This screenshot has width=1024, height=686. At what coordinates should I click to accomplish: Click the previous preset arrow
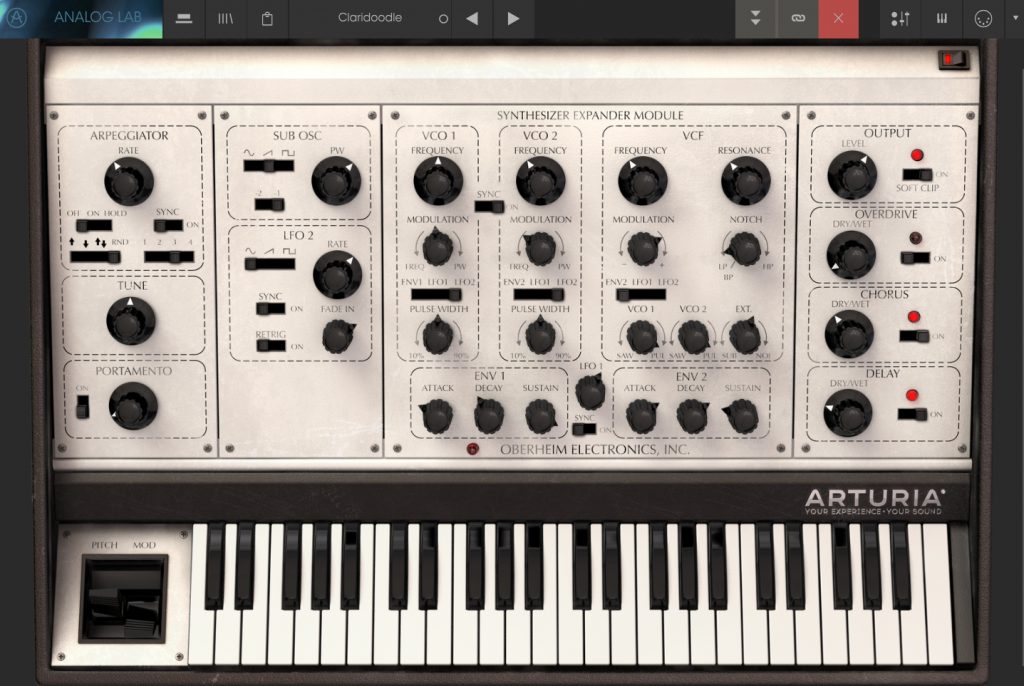[472, 18]
